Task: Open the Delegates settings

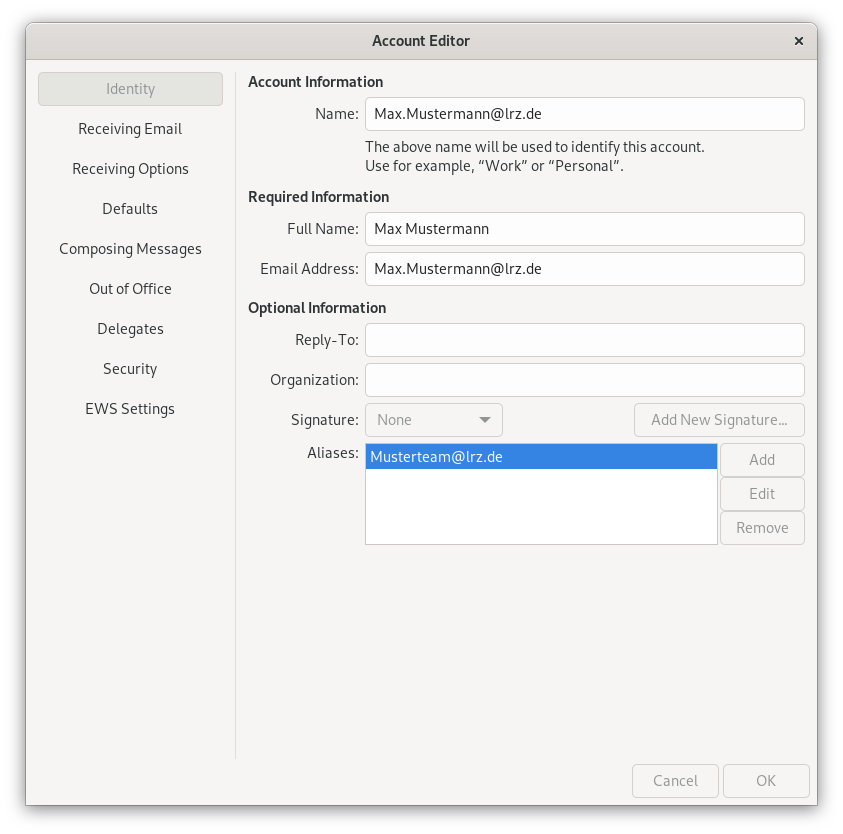Action: [x=130, y=328]
